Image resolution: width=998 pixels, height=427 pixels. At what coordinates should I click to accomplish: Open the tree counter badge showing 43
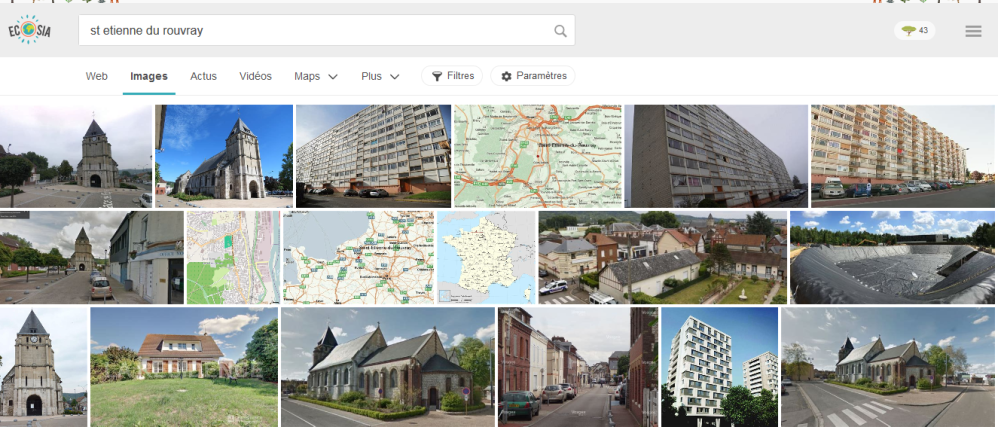(915, 31)
